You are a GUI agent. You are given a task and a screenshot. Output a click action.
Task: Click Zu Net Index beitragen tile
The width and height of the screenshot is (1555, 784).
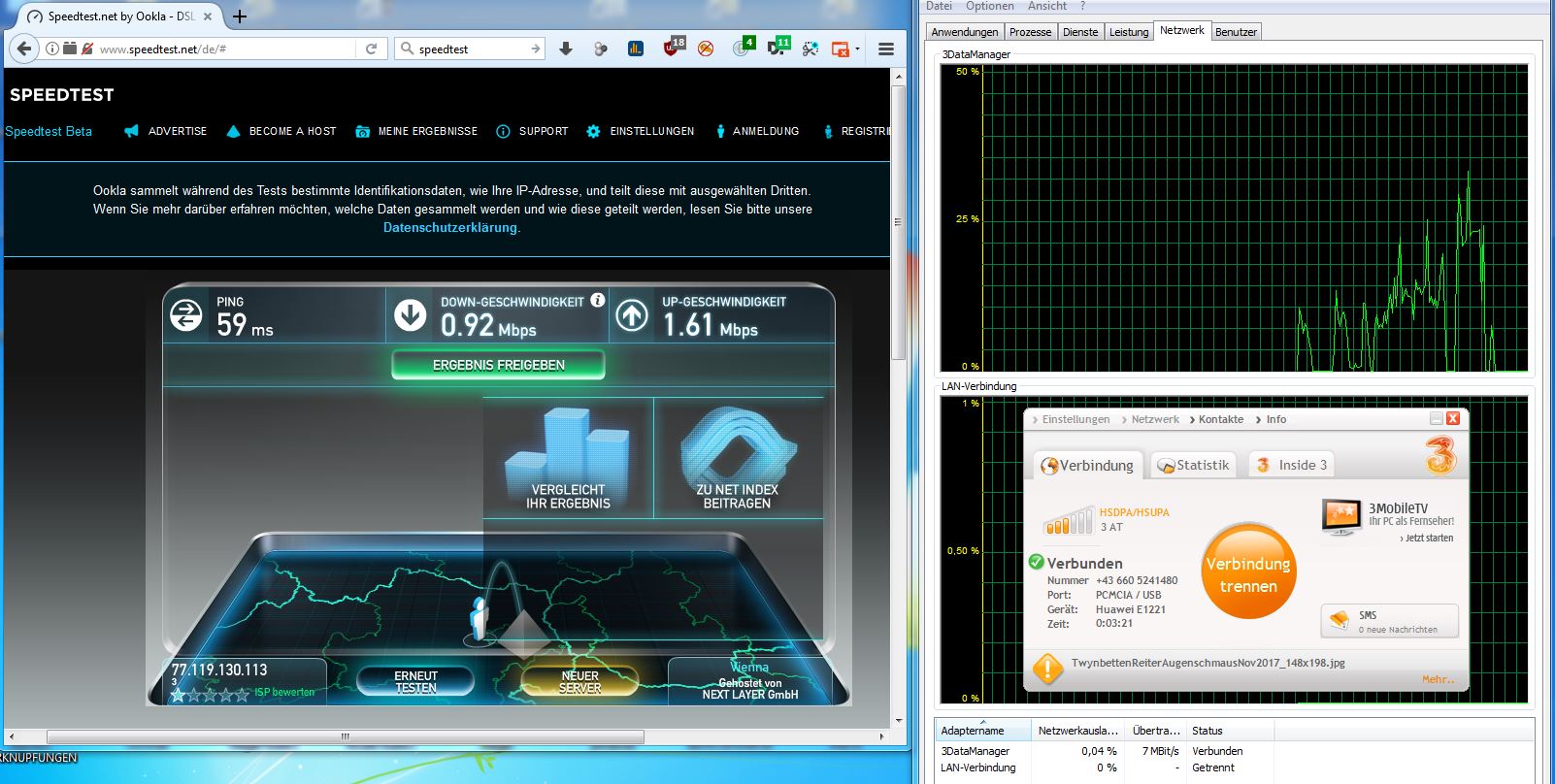click(738, 457)
